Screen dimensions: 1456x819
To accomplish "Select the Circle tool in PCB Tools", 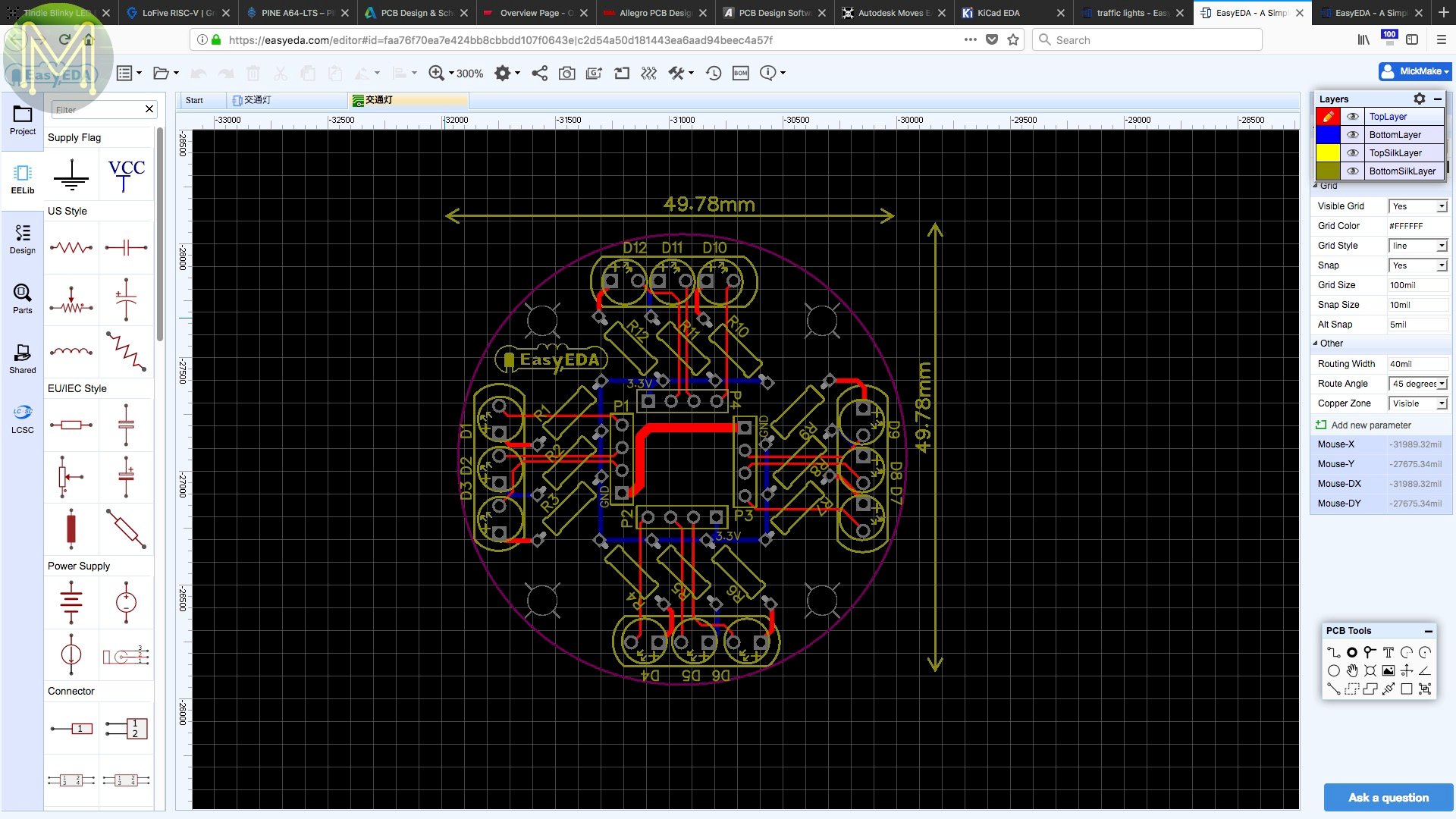I will click(1334, 670).
